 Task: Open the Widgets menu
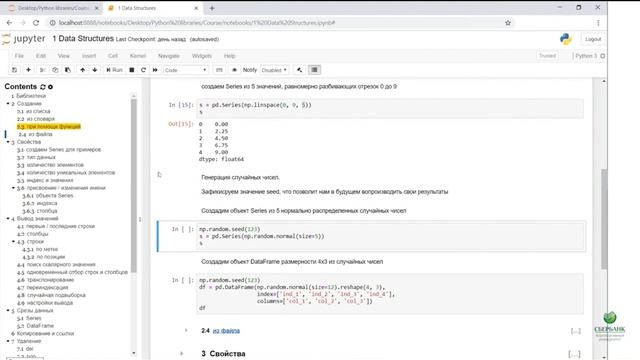point(202,56)
